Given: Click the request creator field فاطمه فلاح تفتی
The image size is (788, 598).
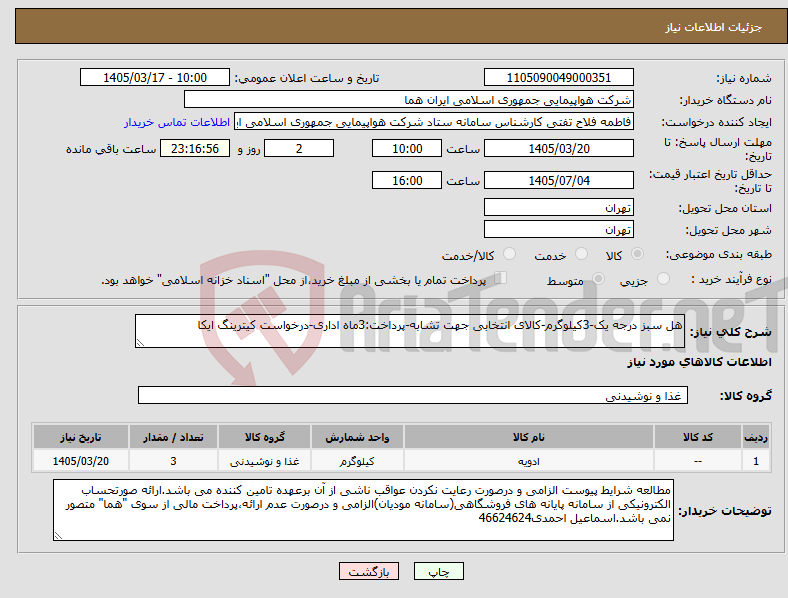Looking at the screenshot, I should [434, 122].
